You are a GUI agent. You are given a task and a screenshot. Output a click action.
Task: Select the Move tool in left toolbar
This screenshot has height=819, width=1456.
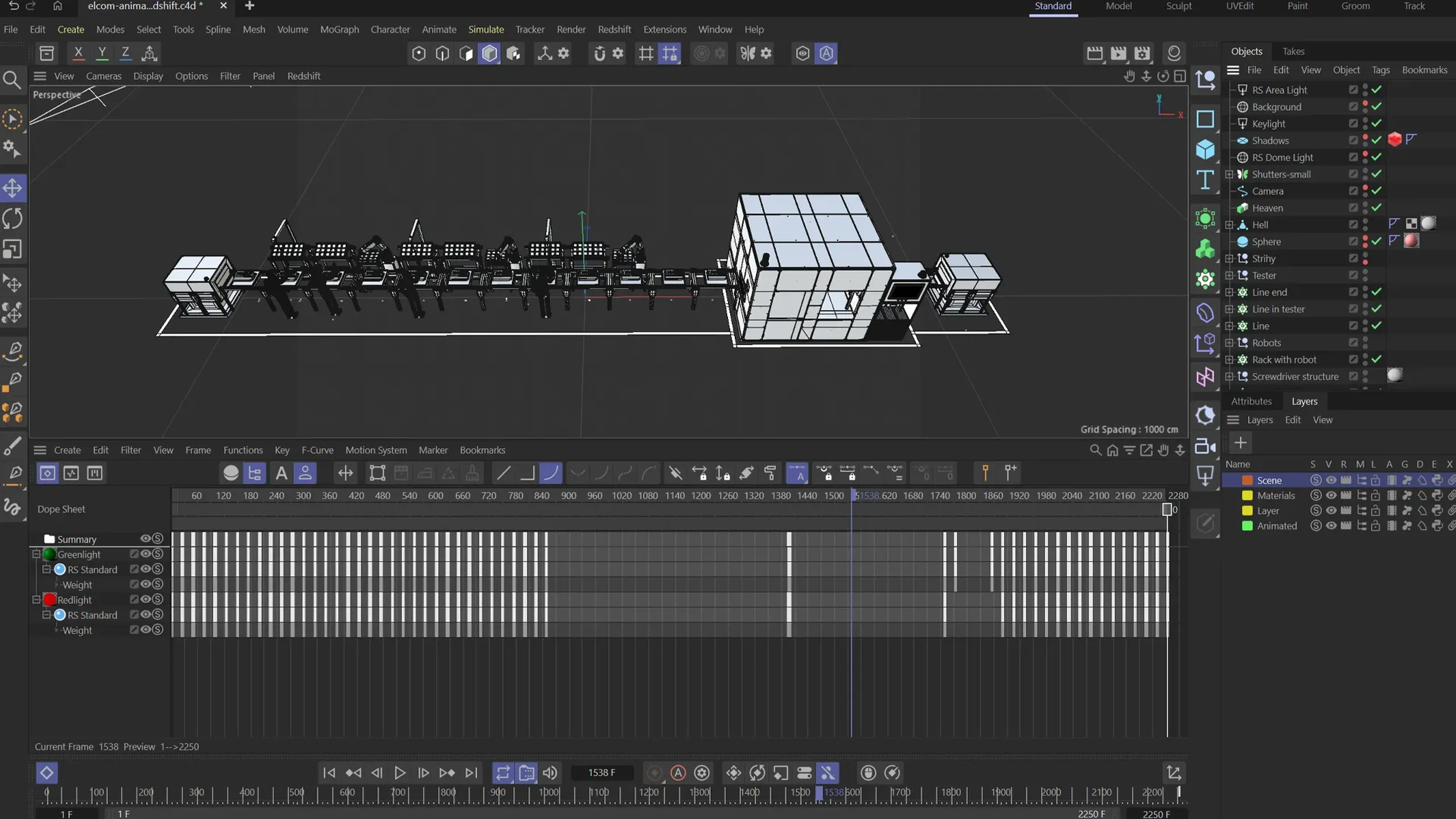(13, 188)
